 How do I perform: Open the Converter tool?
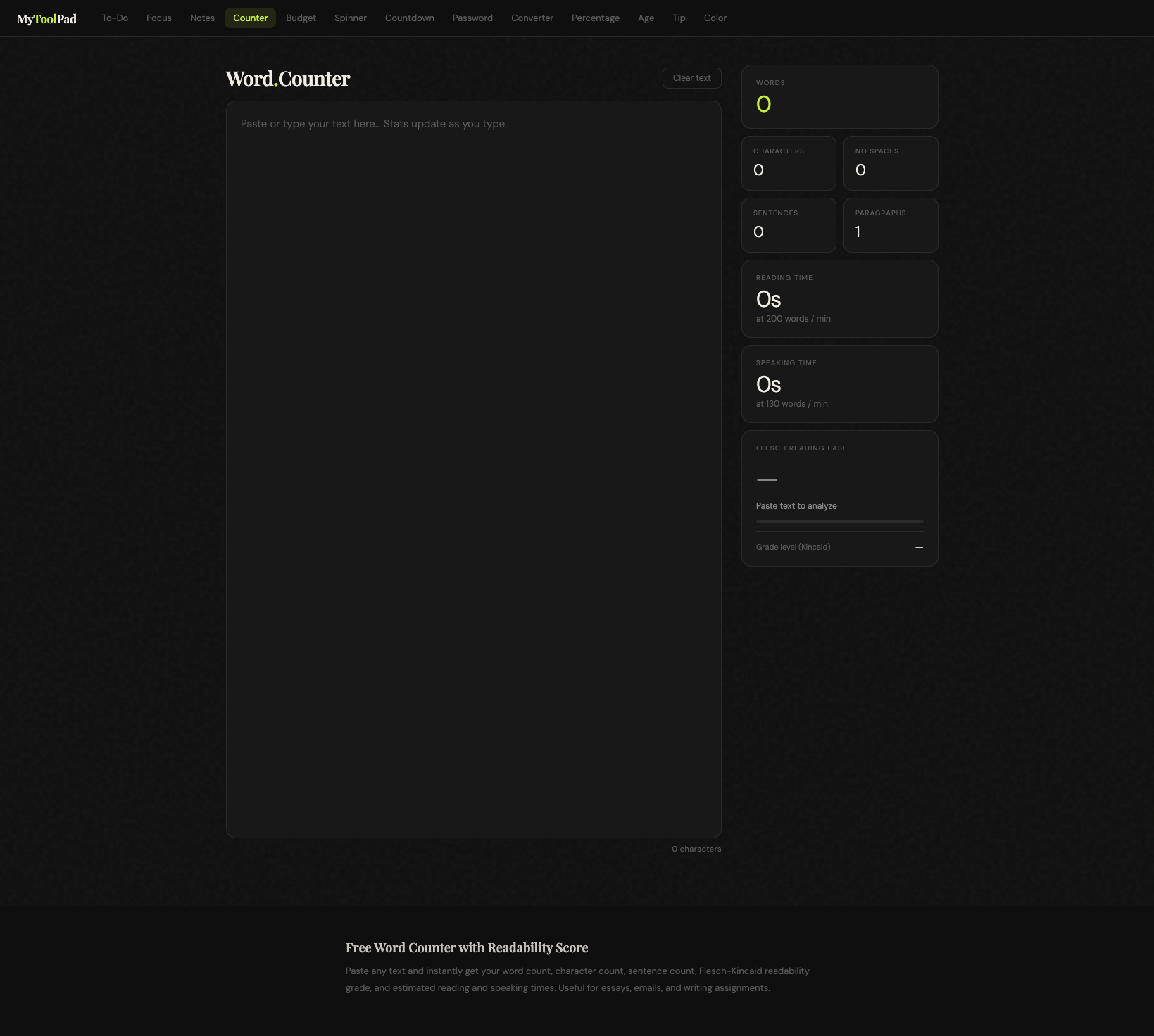(x=532, y=18)
